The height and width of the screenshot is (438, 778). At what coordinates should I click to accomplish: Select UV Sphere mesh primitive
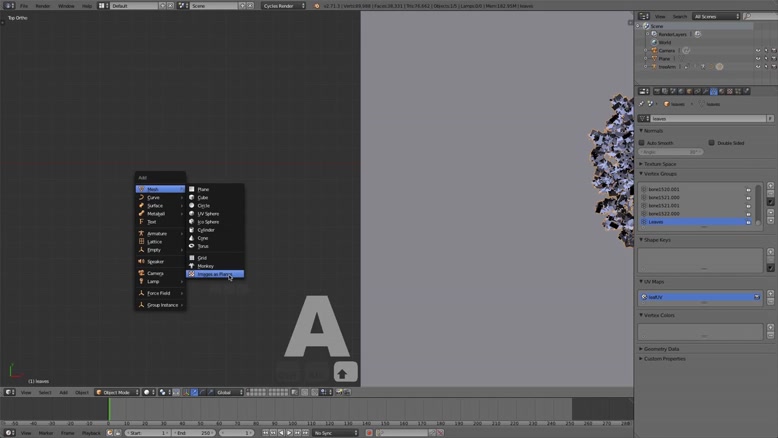[x=208, y=214]
